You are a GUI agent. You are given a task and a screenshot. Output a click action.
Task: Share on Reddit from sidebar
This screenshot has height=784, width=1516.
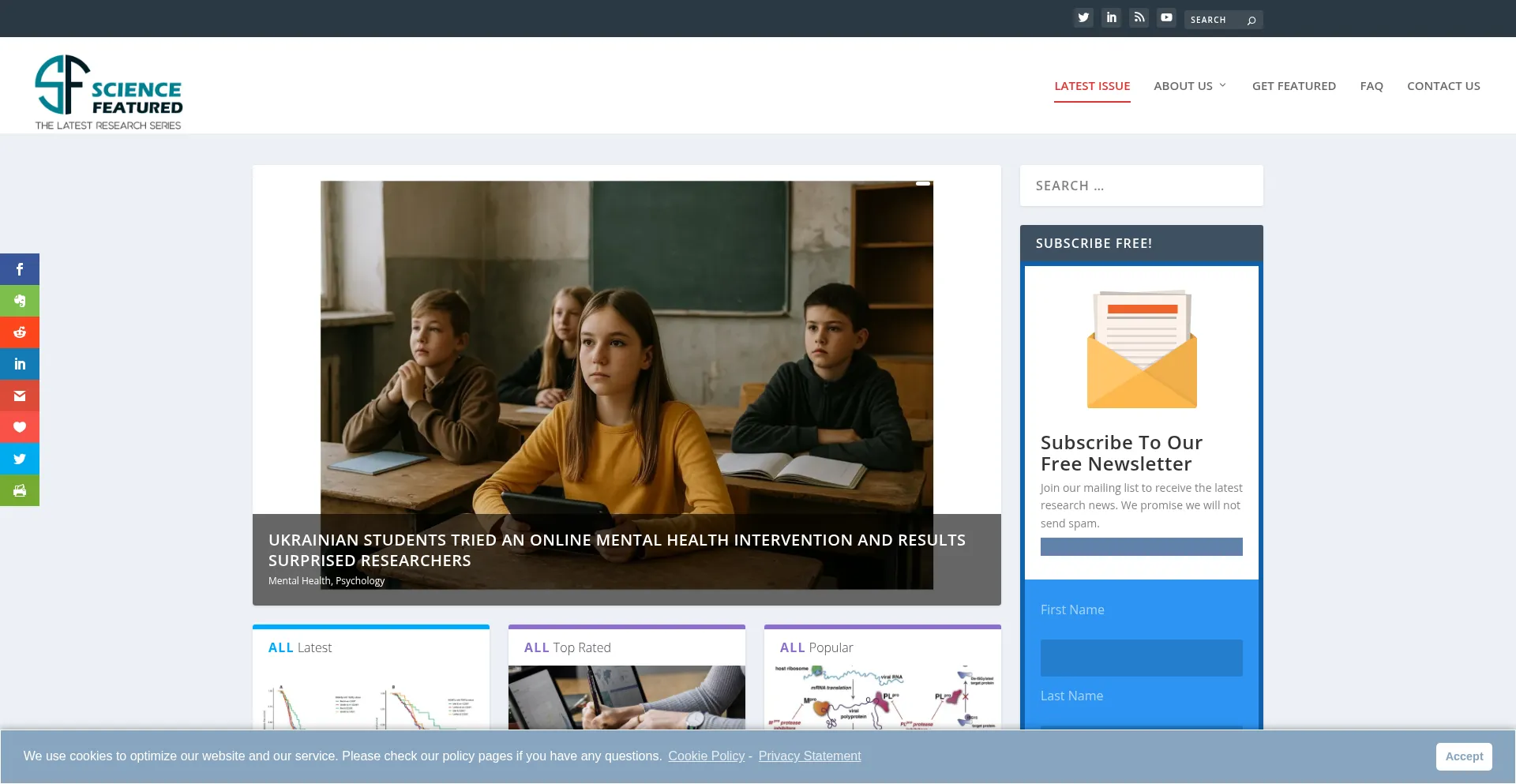20,332
